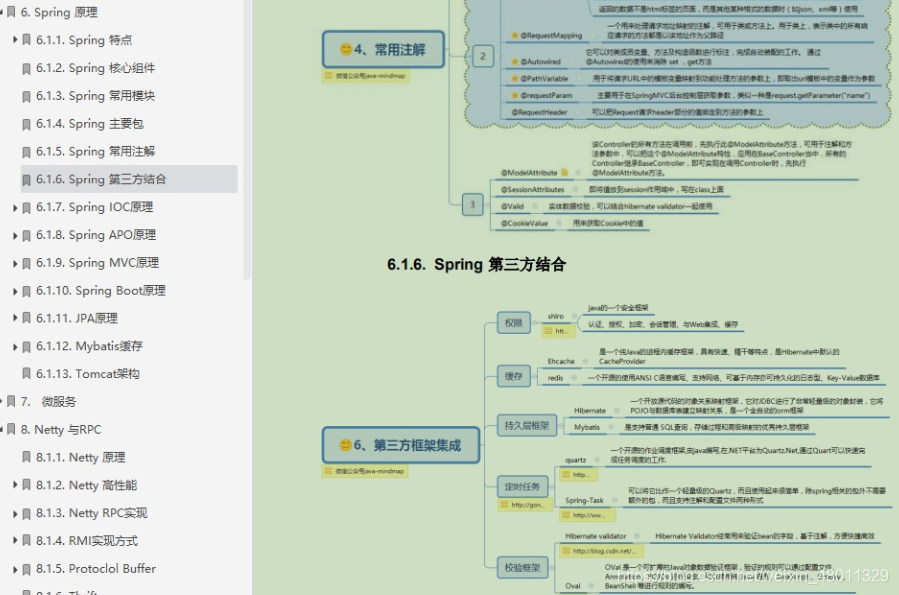The image size is (899, 595).
Task: Click the 权限 mind map node
Action: click(513, 323)
